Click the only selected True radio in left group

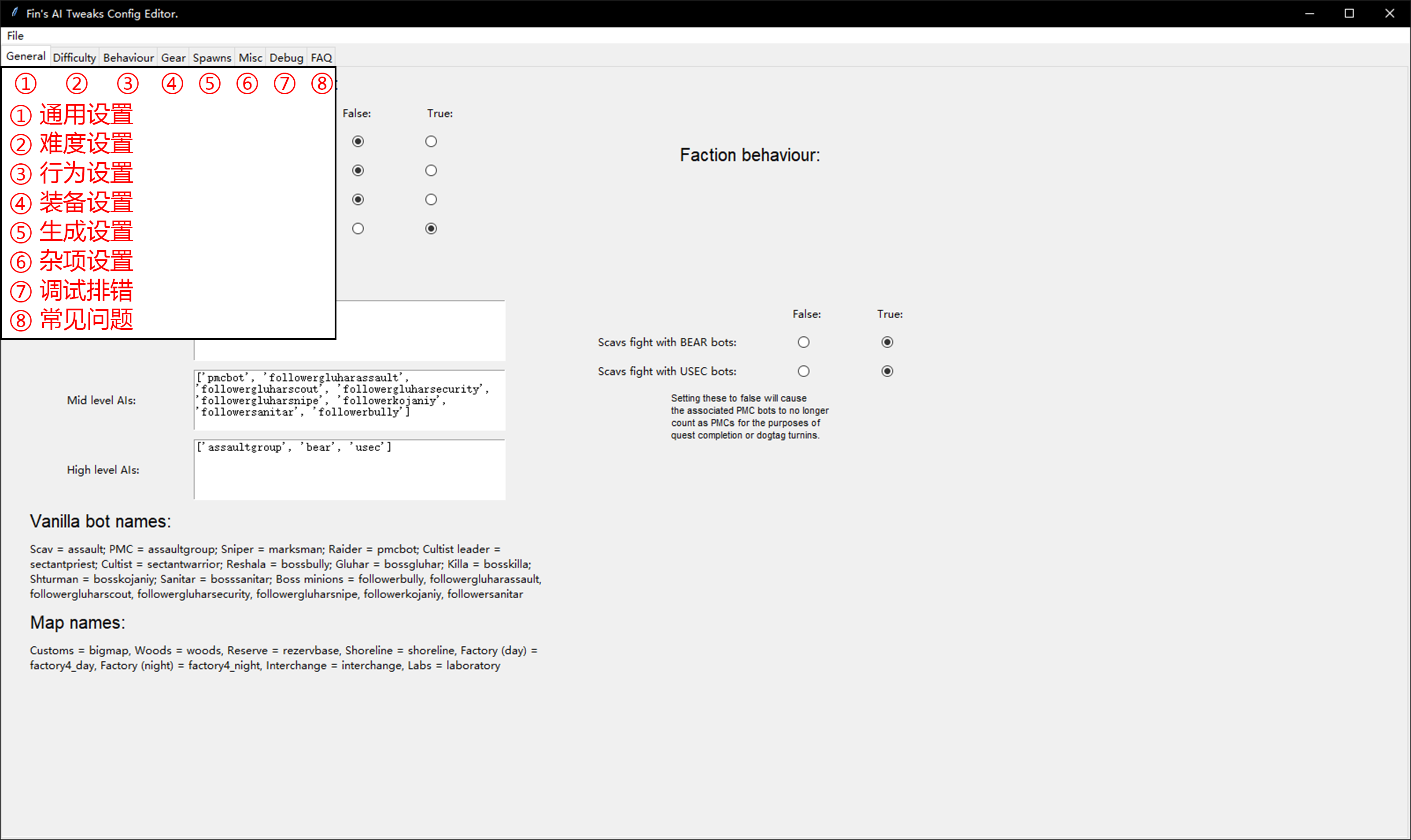(x=431, y=228)
